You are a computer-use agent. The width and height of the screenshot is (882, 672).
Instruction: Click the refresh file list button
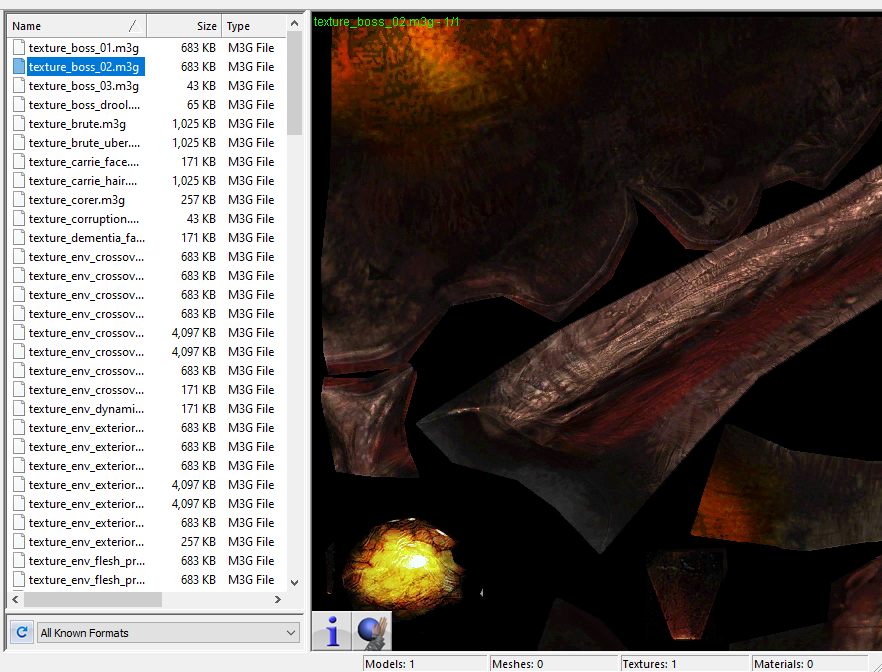click(20, 632)
